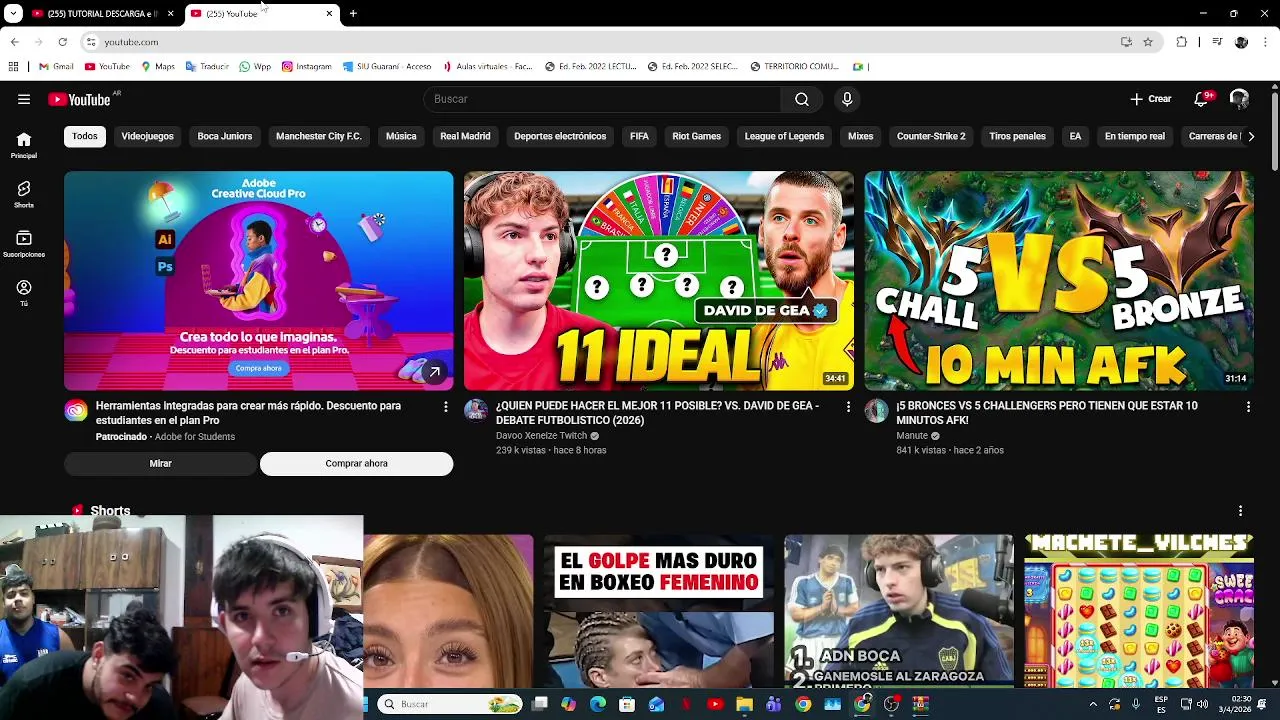1280x720 pixels.
Task: Click the Windows taskbar search box
Action: click(x=451, y=704)
